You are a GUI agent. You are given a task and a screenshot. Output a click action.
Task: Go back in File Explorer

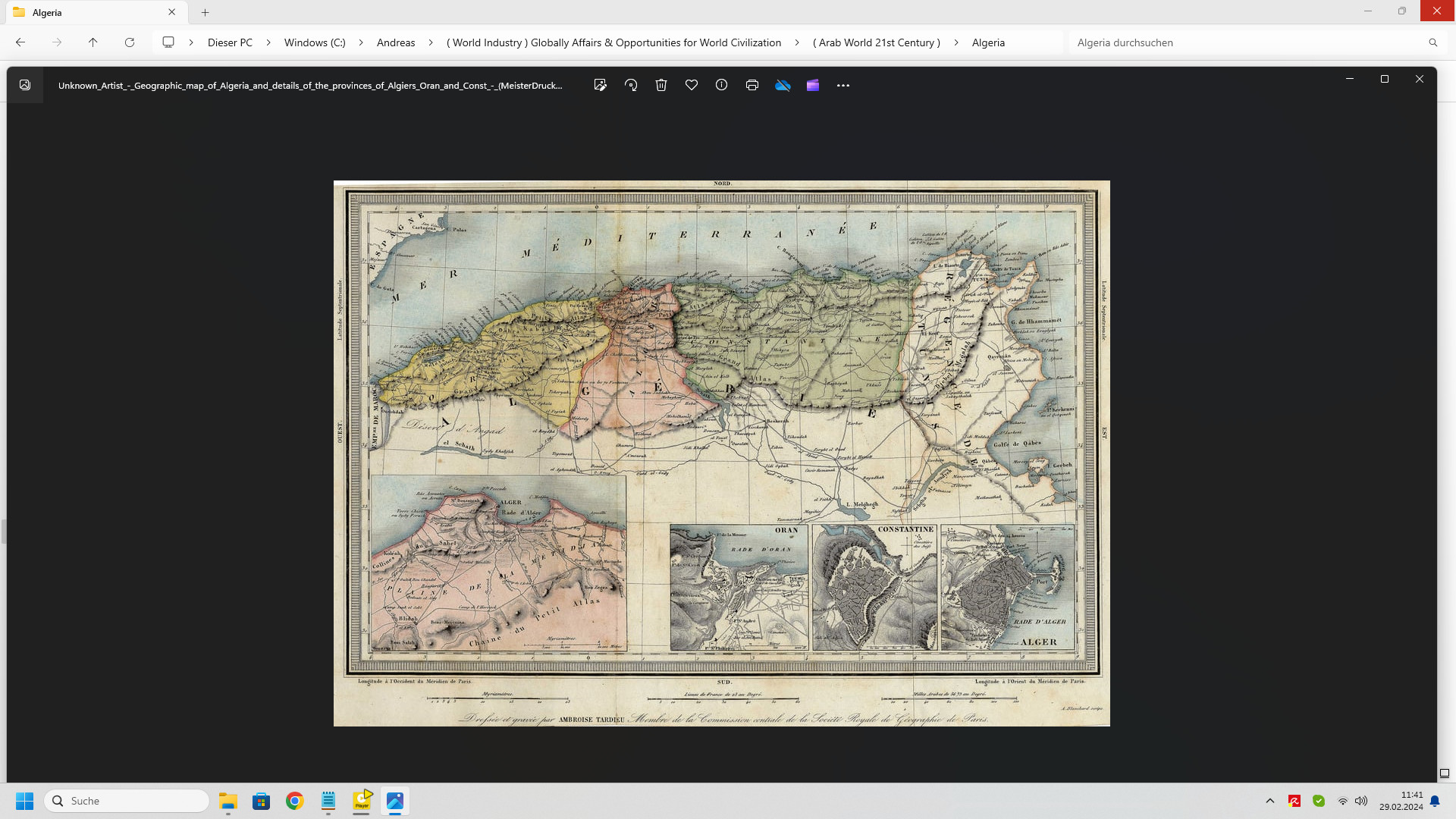tap(20, 42)
